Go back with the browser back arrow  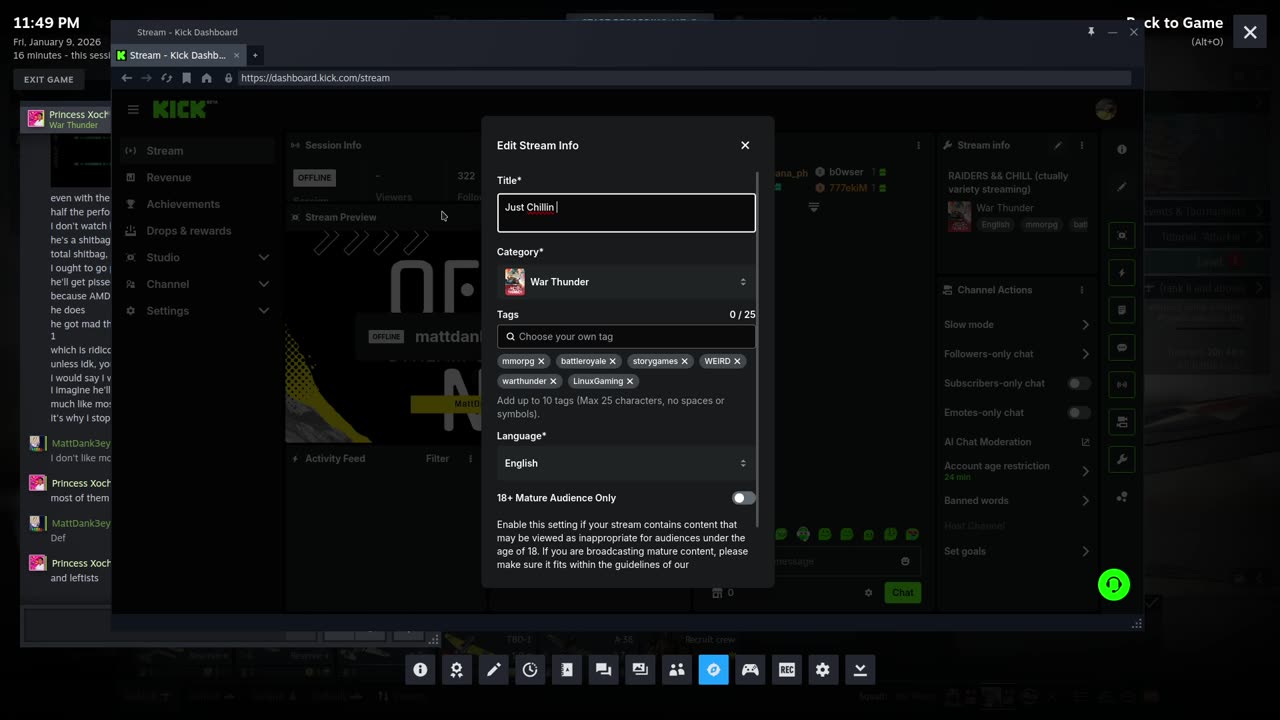[x=126, y=78]
